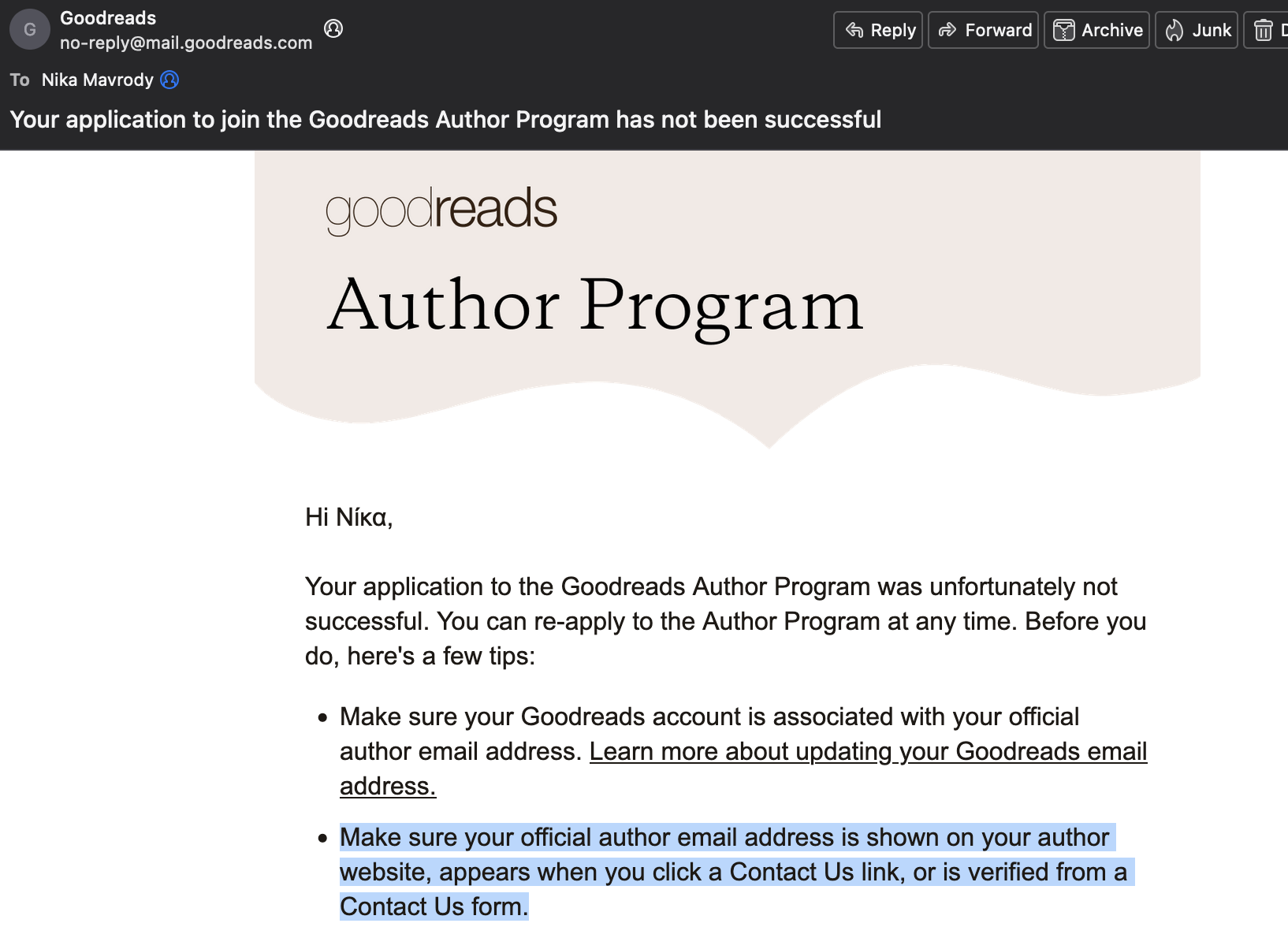Archive the message
The image size is (1288, 938).
click(1096, 30)
